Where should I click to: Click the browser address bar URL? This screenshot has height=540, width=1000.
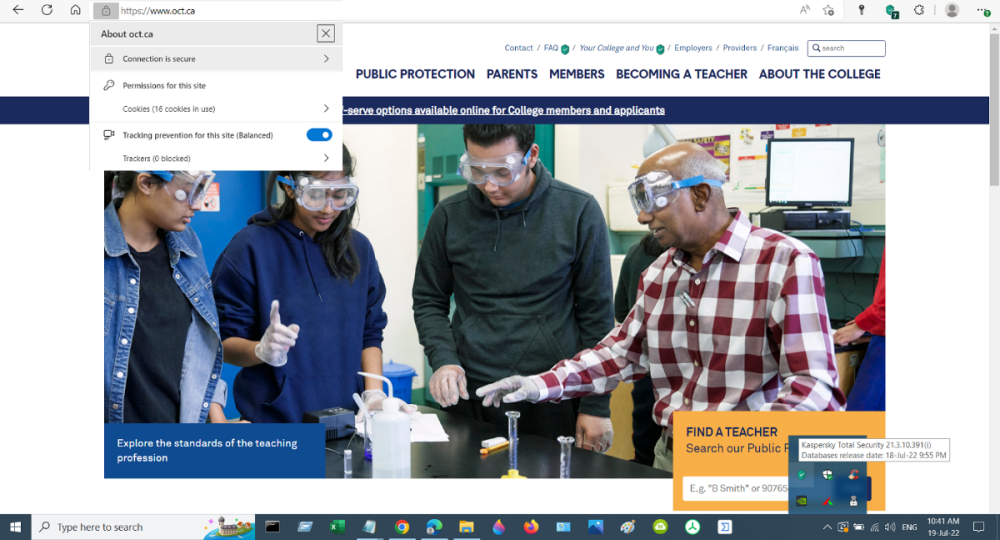[x=158, y=11]
